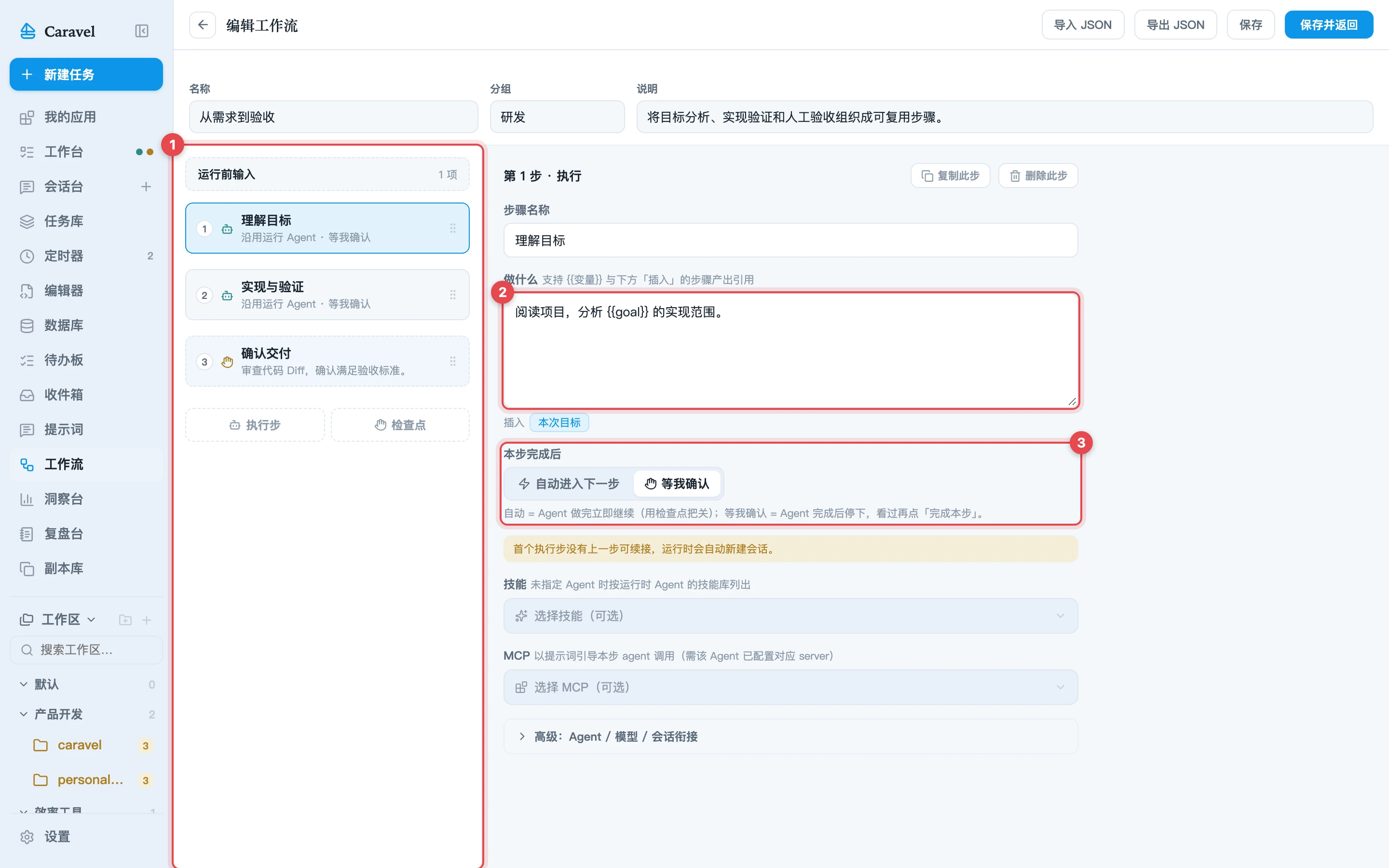
Task: Open 我的应用 in the sidebar
Action: (x=86, y=117)
